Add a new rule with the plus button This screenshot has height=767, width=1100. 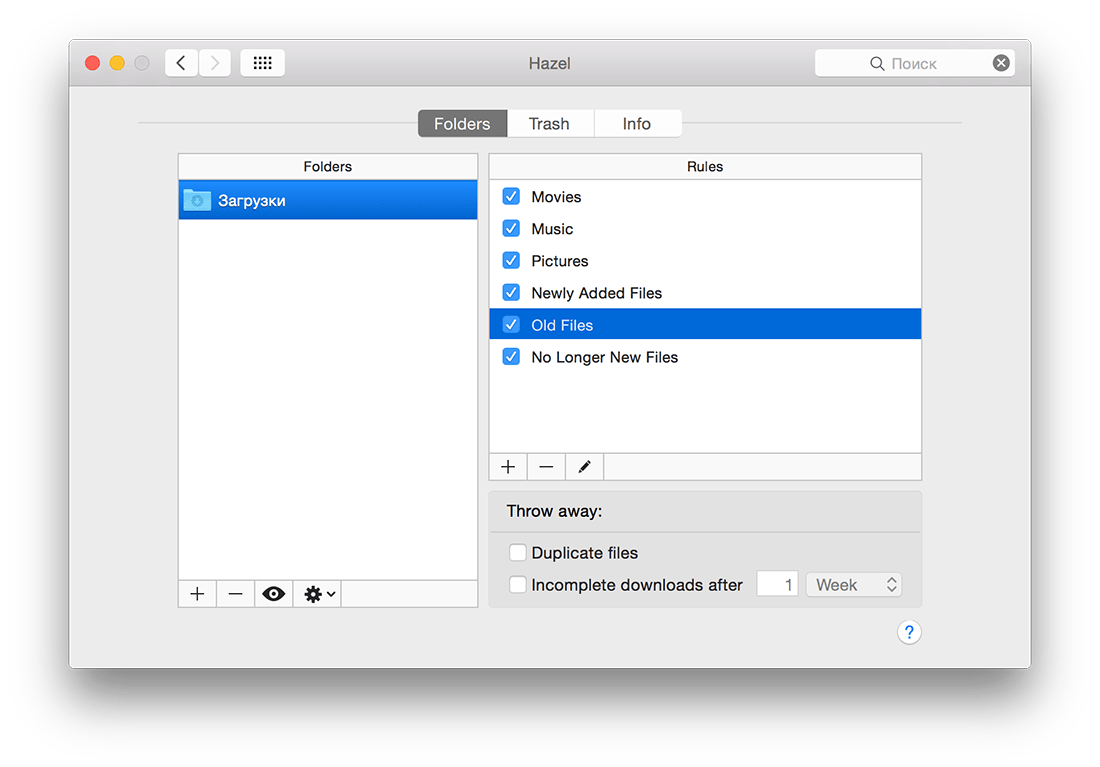[x=508, y=467]
